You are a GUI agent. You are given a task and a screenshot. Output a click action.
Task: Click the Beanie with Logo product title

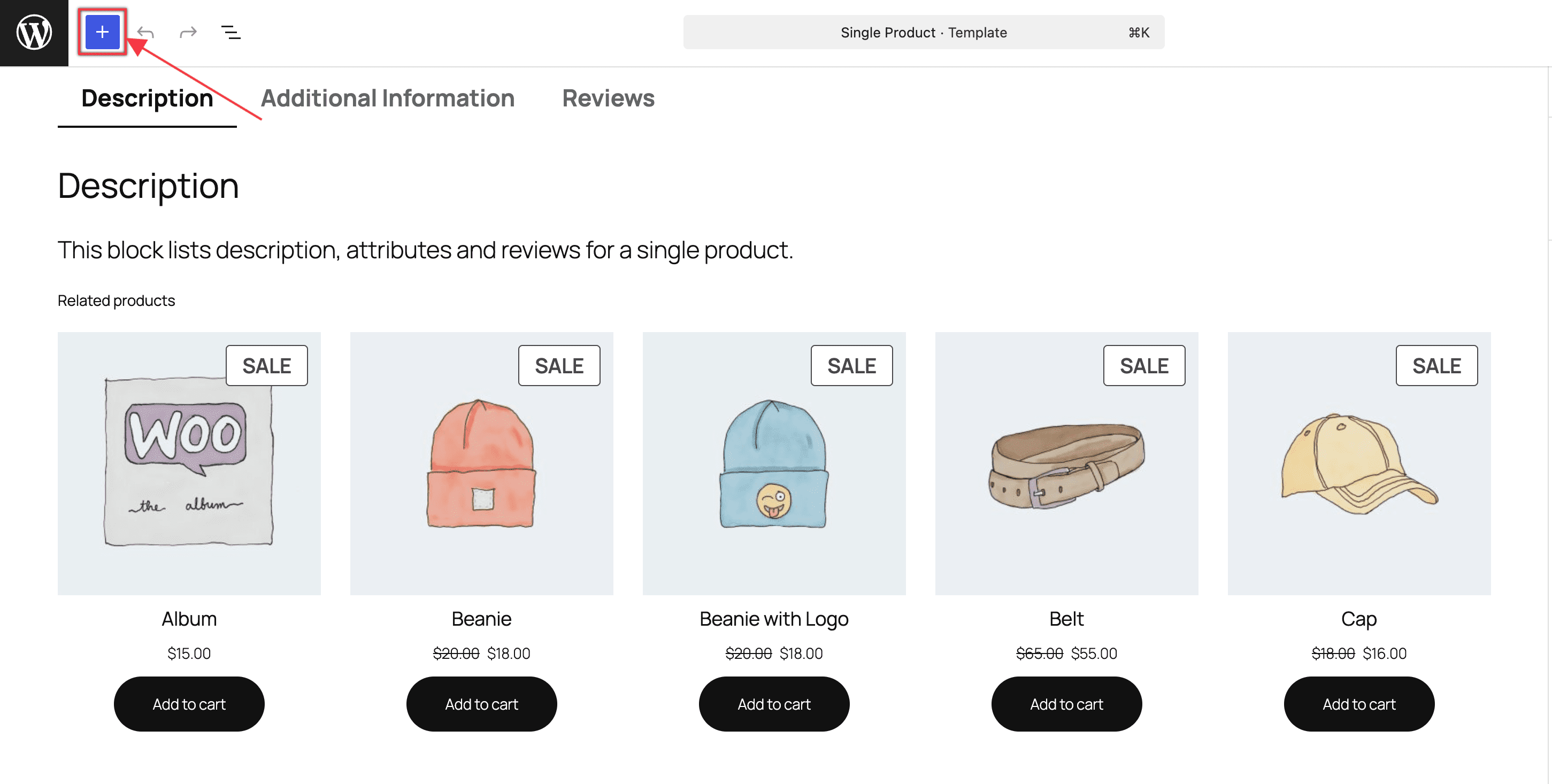coord(773,618)
